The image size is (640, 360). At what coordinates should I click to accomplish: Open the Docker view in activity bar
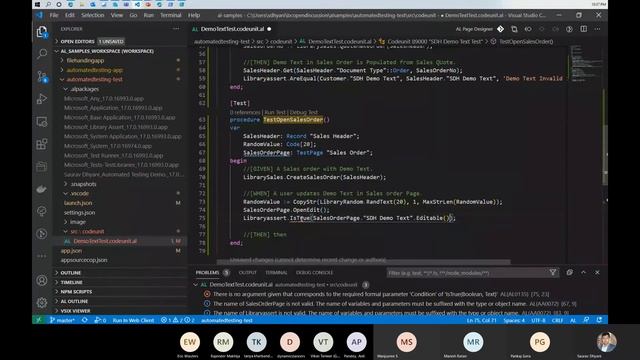(42, 189)
